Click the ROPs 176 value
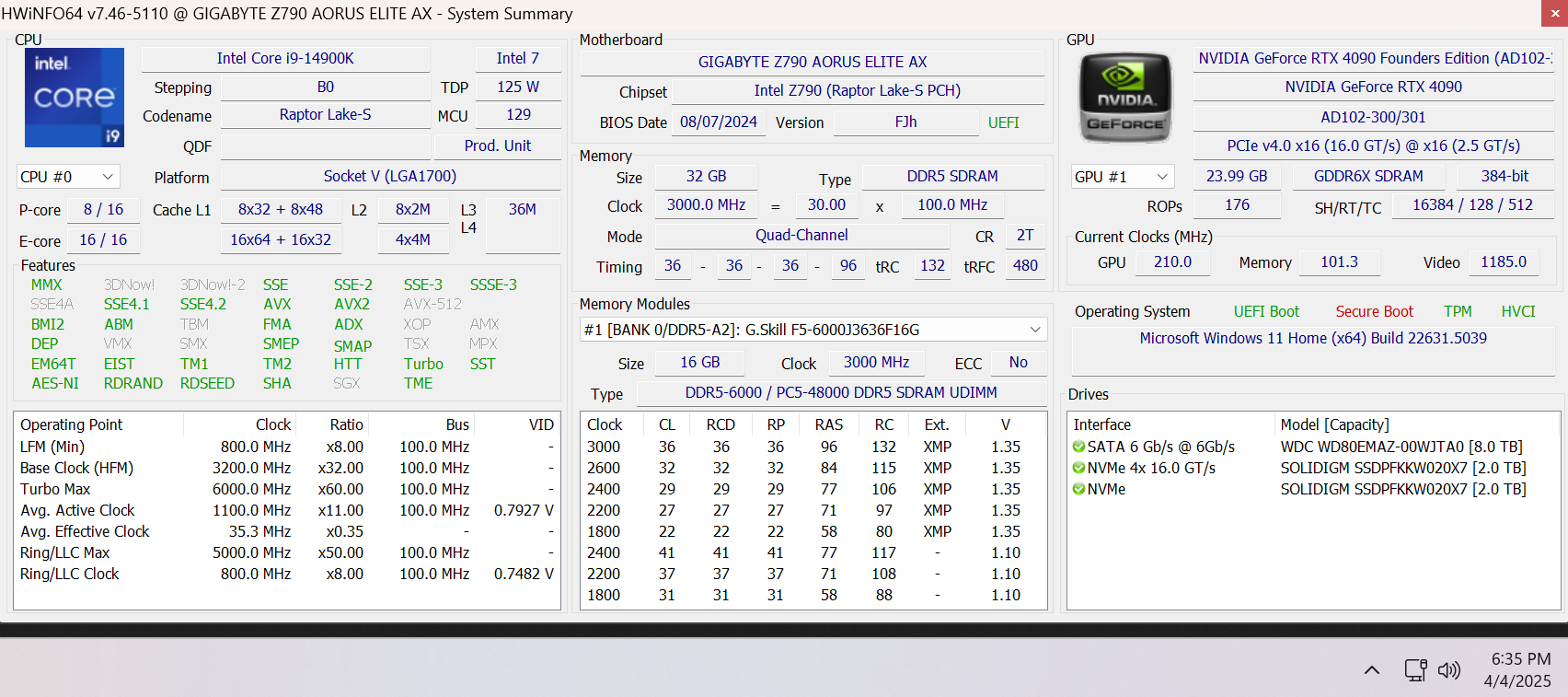This screenshot has height=697, width=1568. [1237, 204]
